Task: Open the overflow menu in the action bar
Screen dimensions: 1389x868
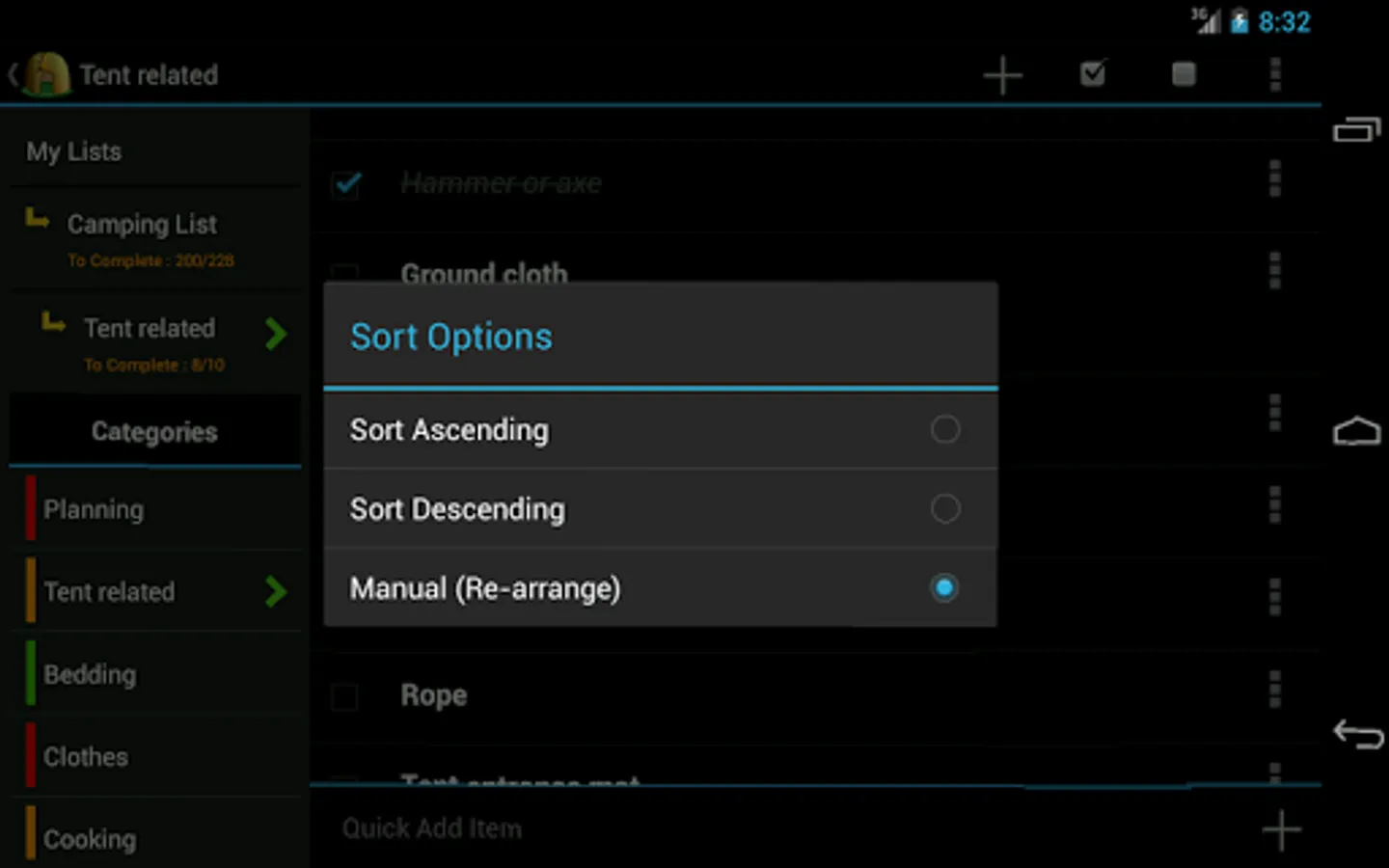Action: [x=1275, y=74]
